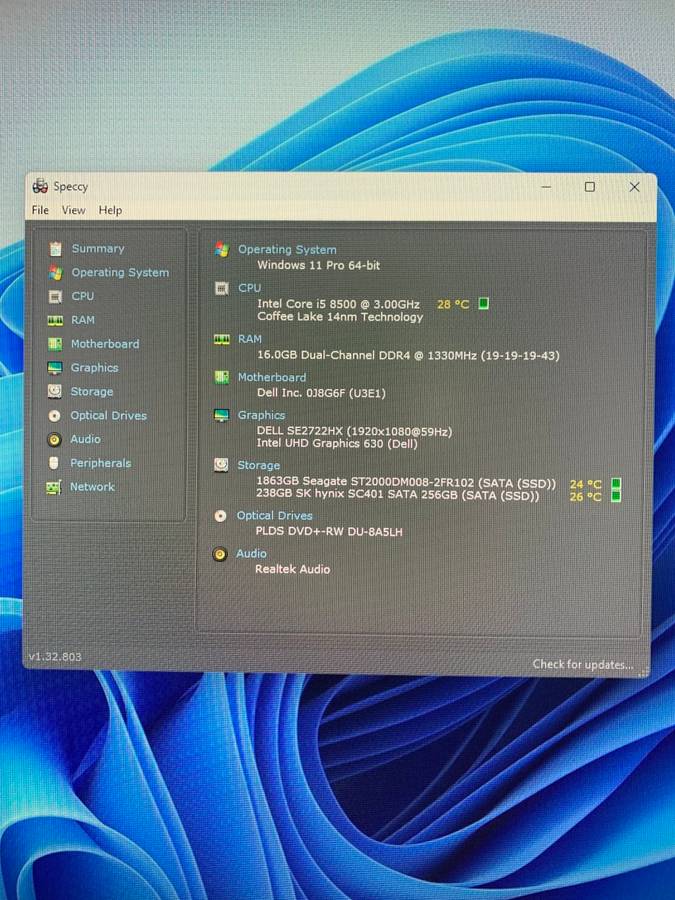675x900 pixels.
Task: Click green indicator beside 24 °C Seagate drive
Action: 616,483
